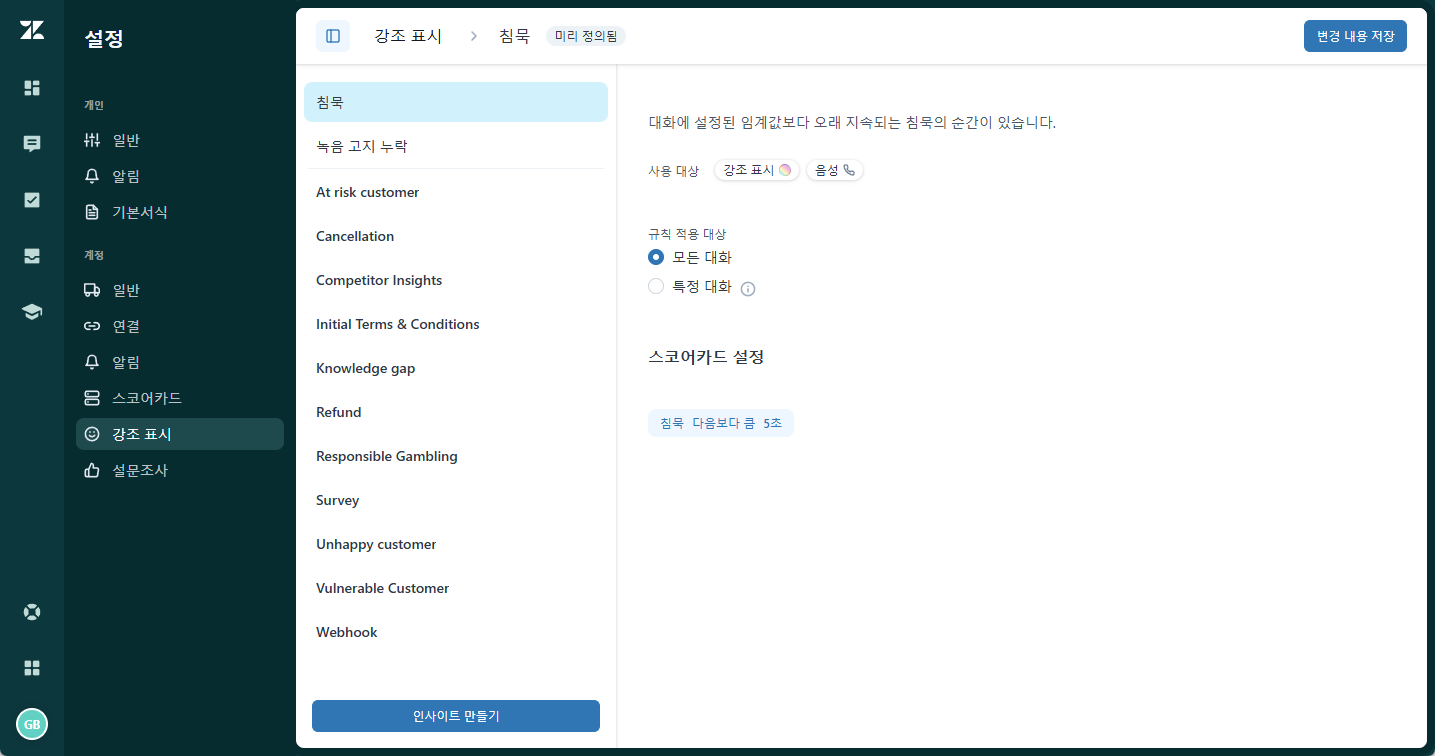Click the 인사이트 만들기 button

click(456, 716)
